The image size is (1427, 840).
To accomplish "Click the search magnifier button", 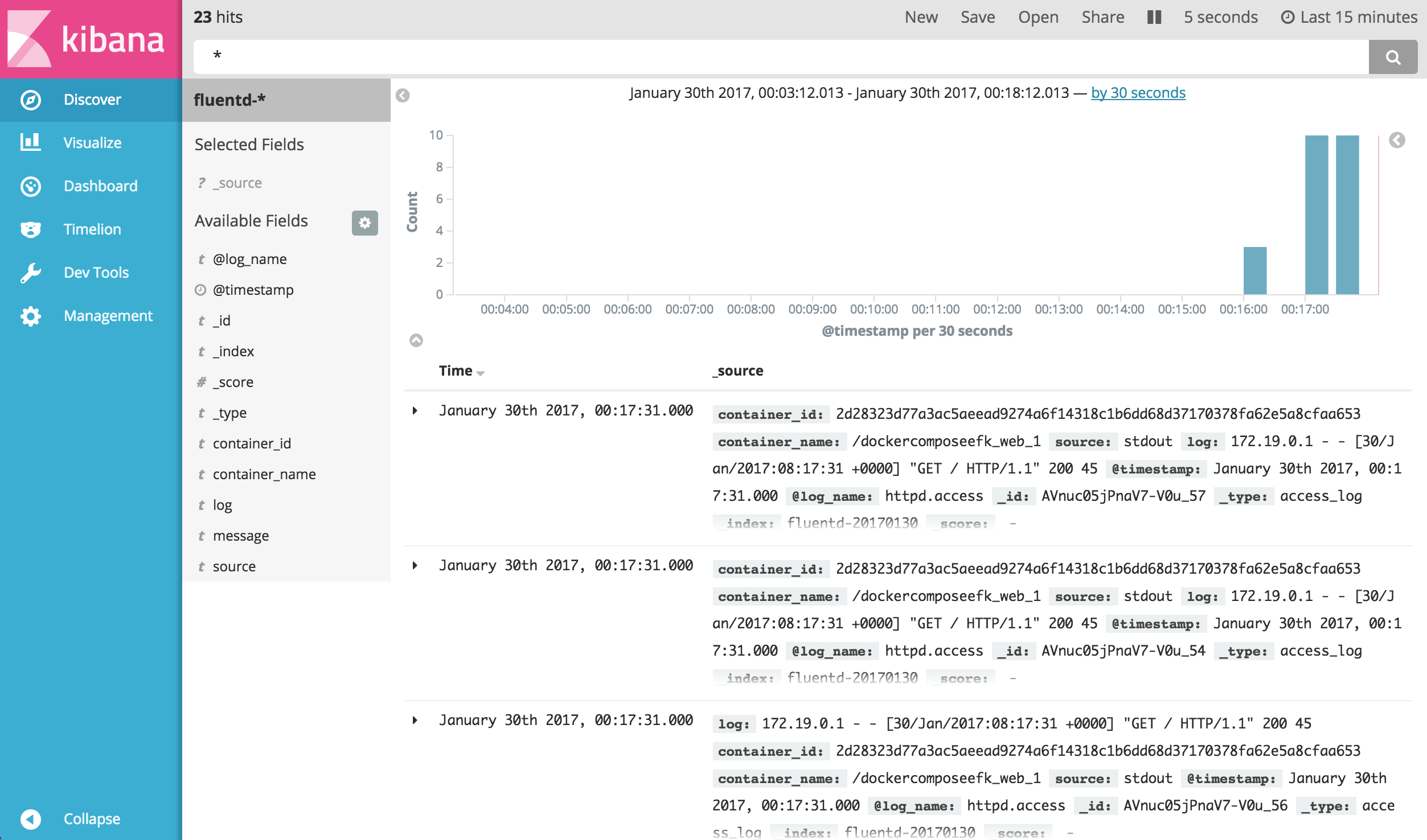I will (x=1392, y=57).
